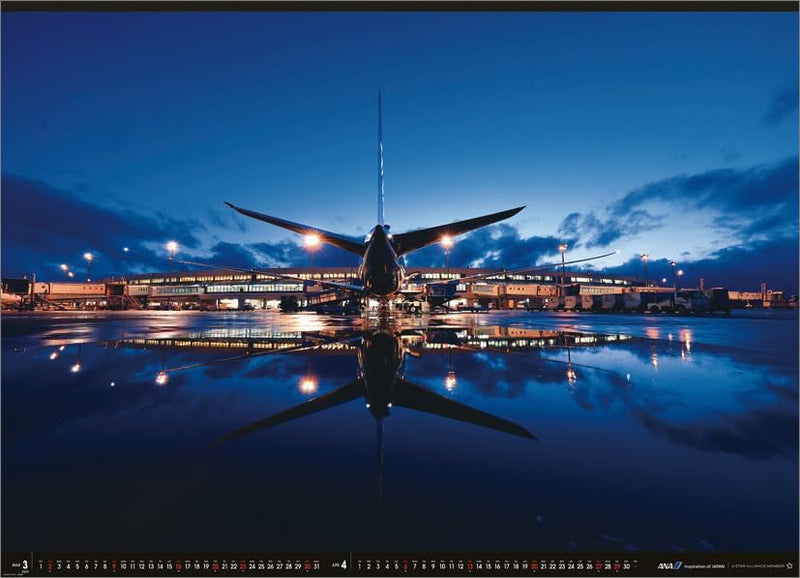Select March 16 red date
Viewport: 800px width, 578px height.
(179, 566)
